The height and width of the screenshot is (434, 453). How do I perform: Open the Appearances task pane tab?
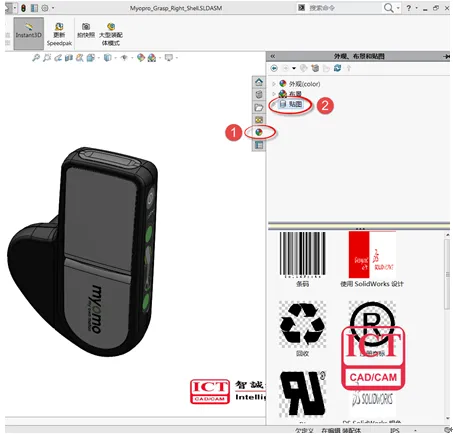coord(259,132)
